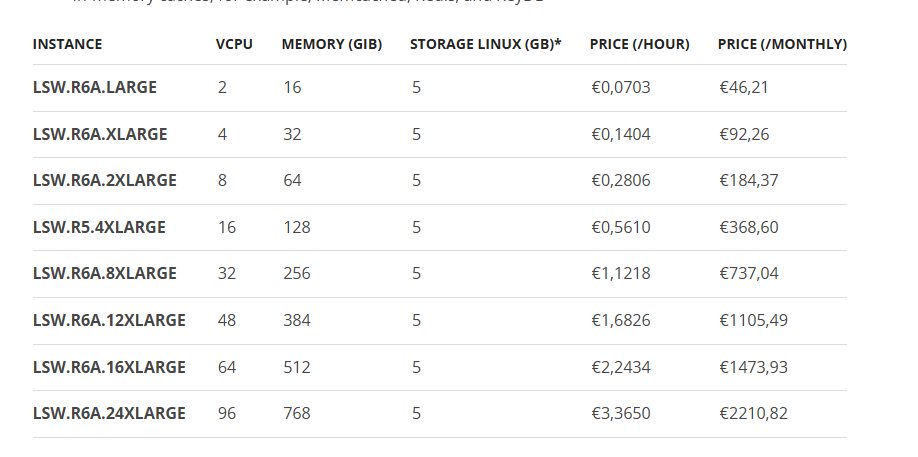Click the €46,21 monthly price
The width and height of the screenshot is (918, 457).
tap(744, 87)
